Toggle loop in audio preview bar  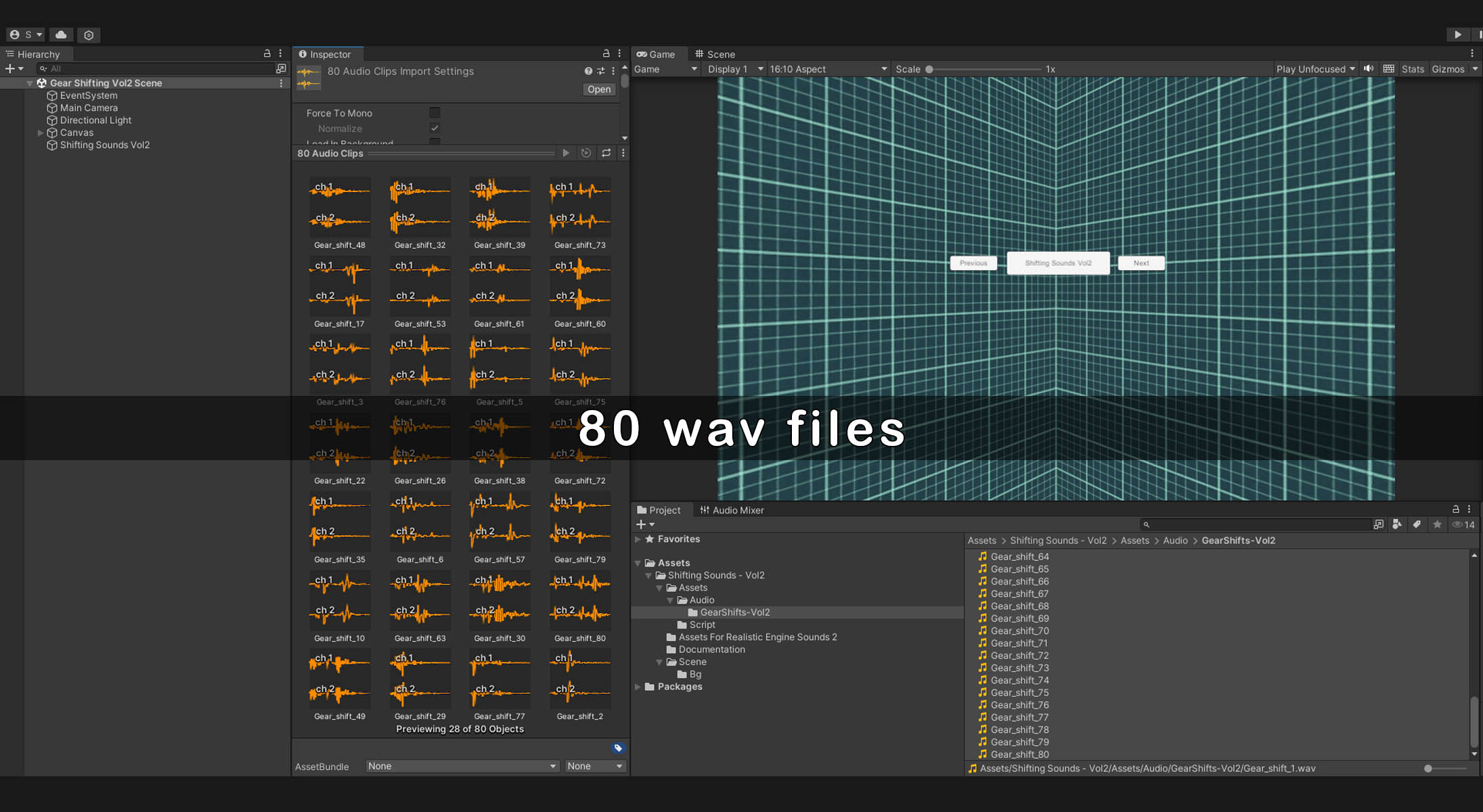tap(606, 153)
